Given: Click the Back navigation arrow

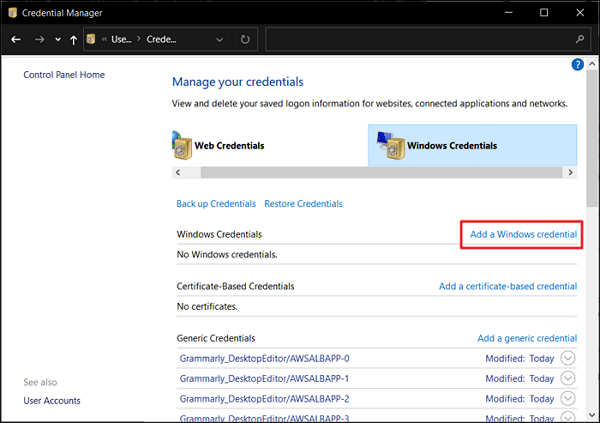Looking at the screenshot, I should 16,40.
